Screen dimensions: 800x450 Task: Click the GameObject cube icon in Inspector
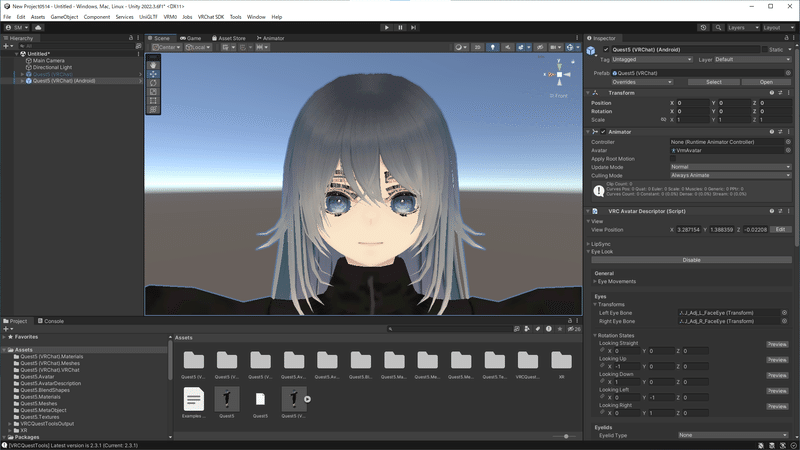coord(591,51)
